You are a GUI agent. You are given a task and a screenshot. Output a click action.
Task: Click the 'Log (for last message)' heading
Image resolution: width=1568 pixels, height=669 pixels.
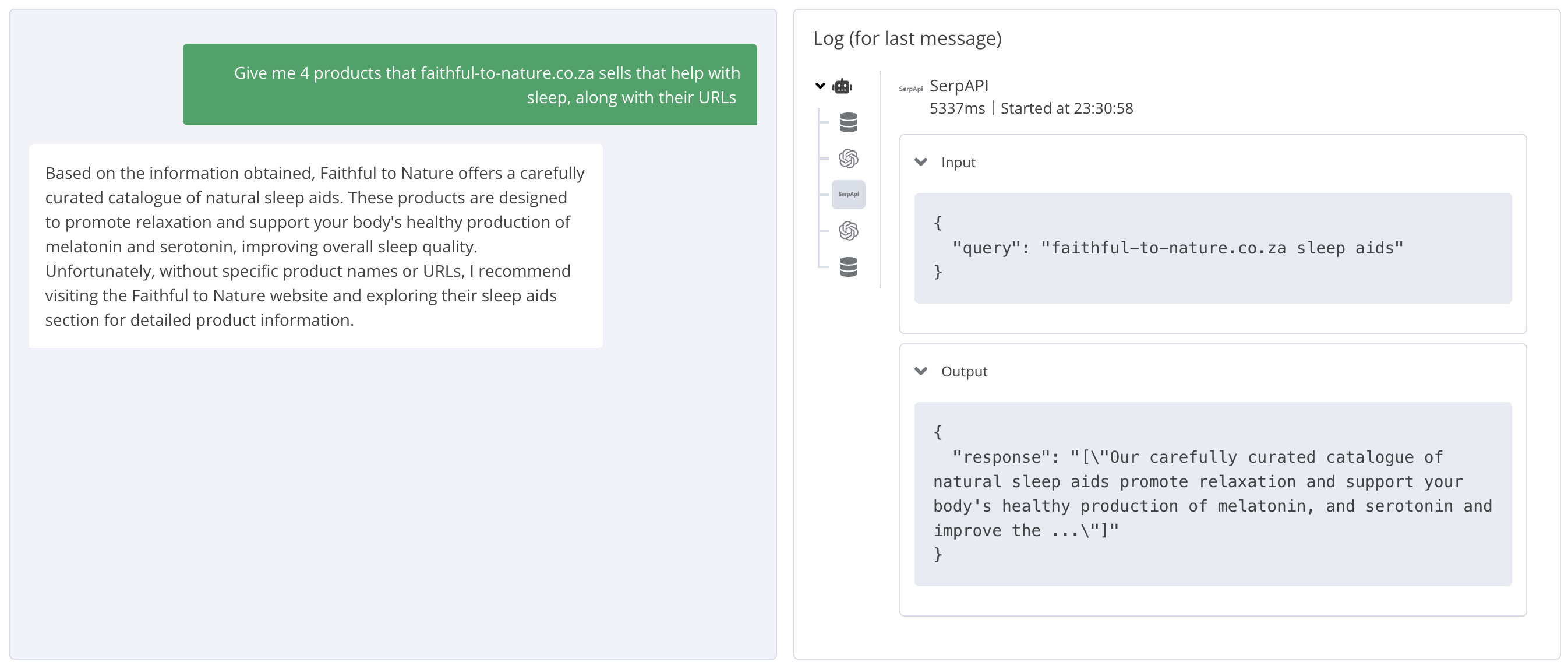tap(907, 38)
